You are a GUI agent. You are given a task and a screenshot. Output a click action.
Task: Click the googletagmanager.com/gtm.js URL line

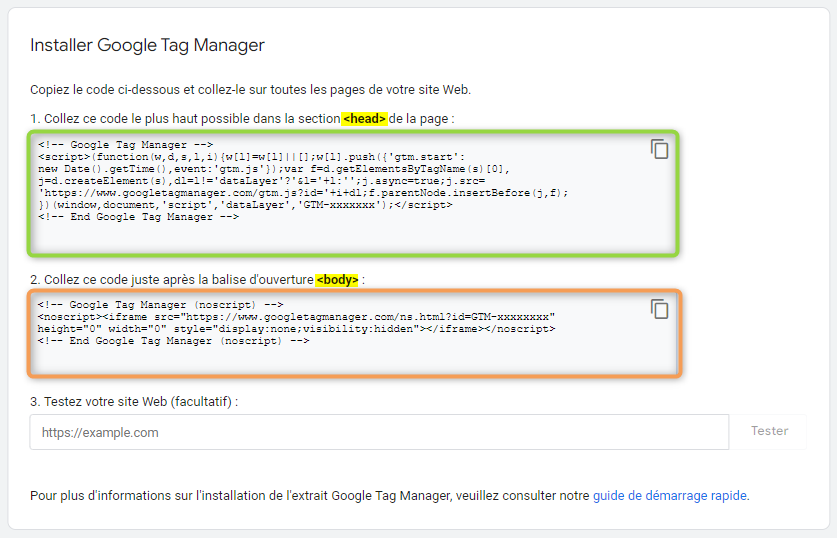click(x=303, y=193)
